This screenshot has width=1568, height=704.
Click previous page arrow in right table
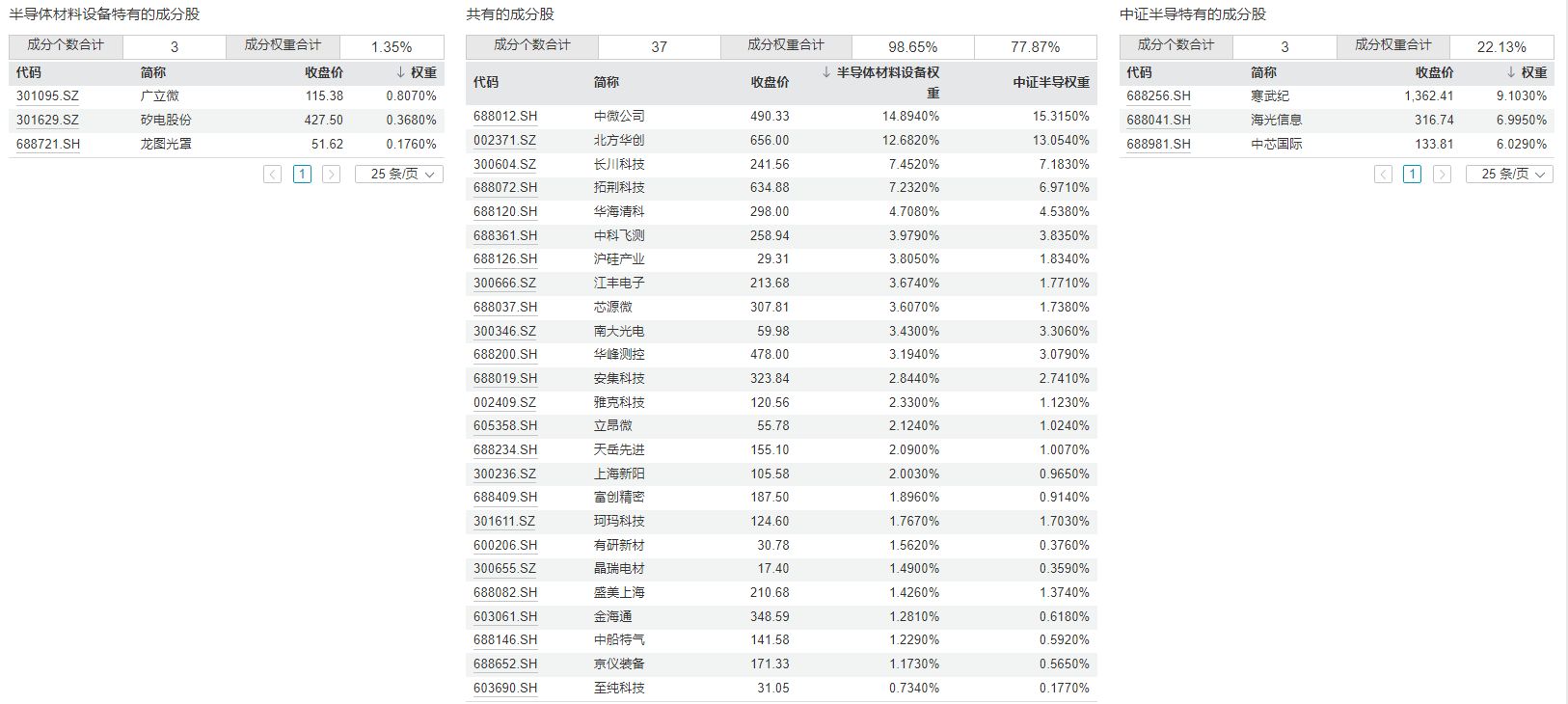(1383, 175)
